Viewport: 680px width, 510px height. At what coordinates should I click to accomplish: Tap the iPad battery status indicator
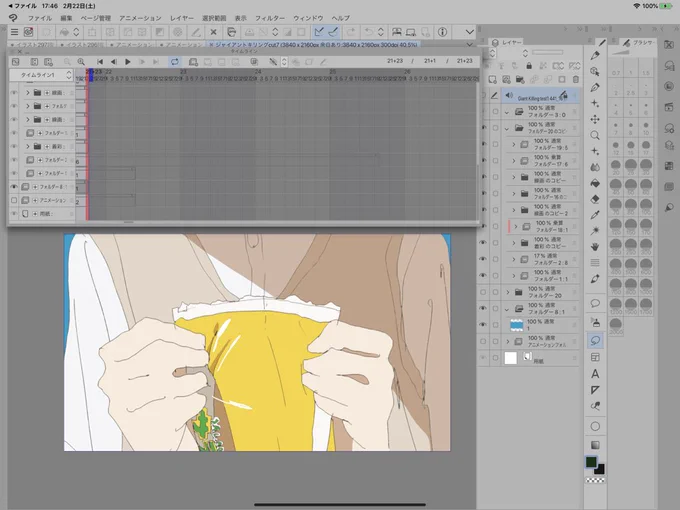coord(666,6)
